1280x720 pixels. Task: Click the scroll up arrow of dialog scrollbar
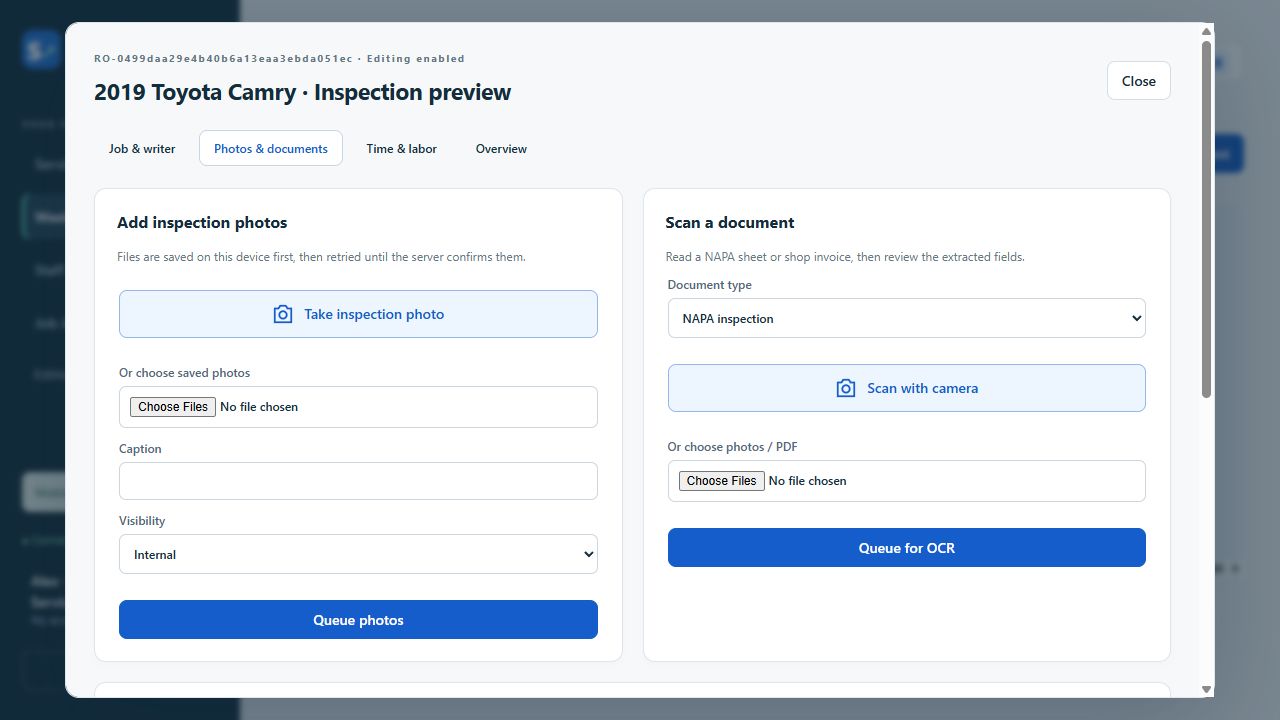point(1206,32)
